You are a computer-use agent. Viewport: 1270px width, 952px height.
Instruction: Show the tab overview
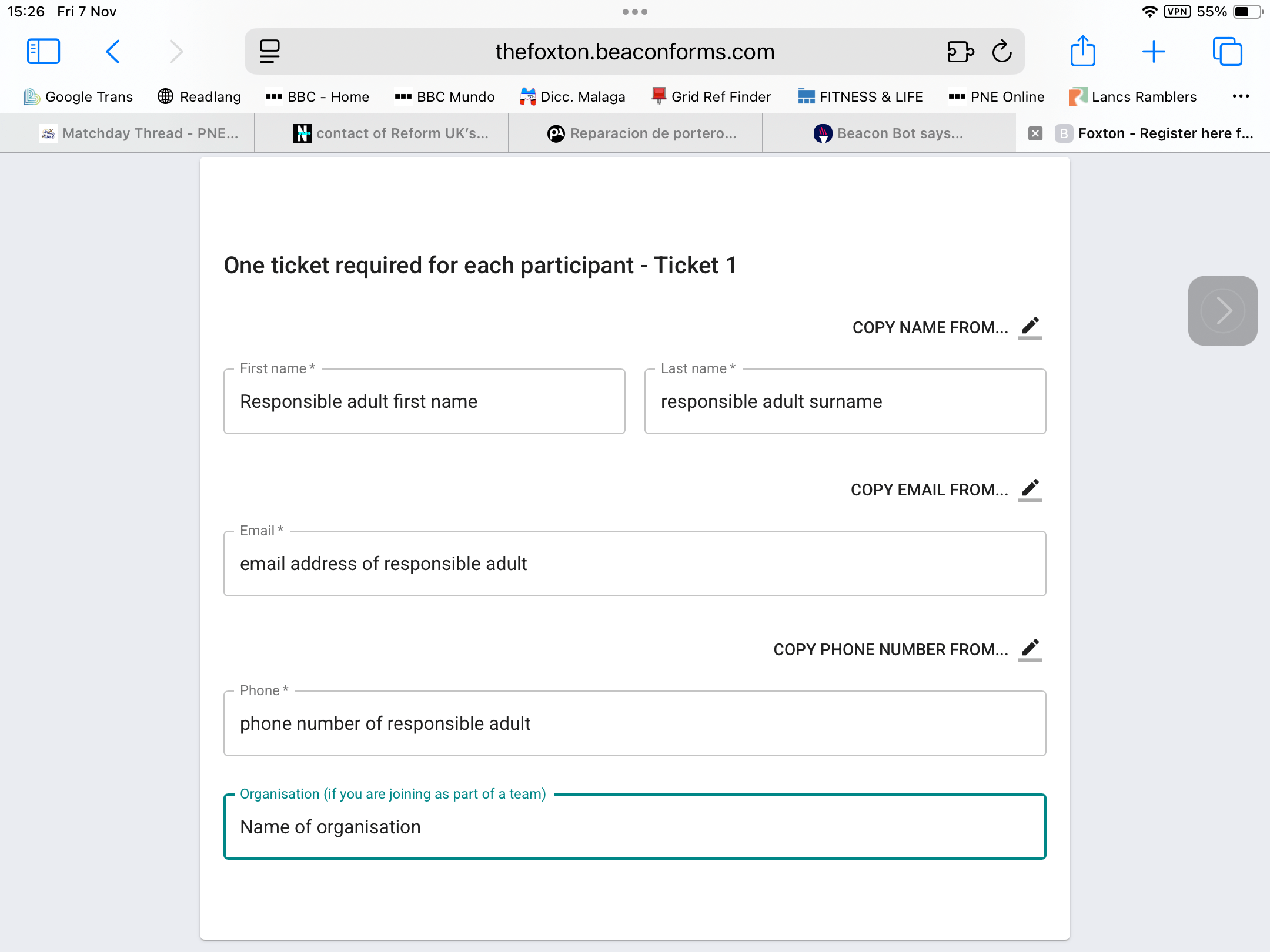pos(1227,52)
